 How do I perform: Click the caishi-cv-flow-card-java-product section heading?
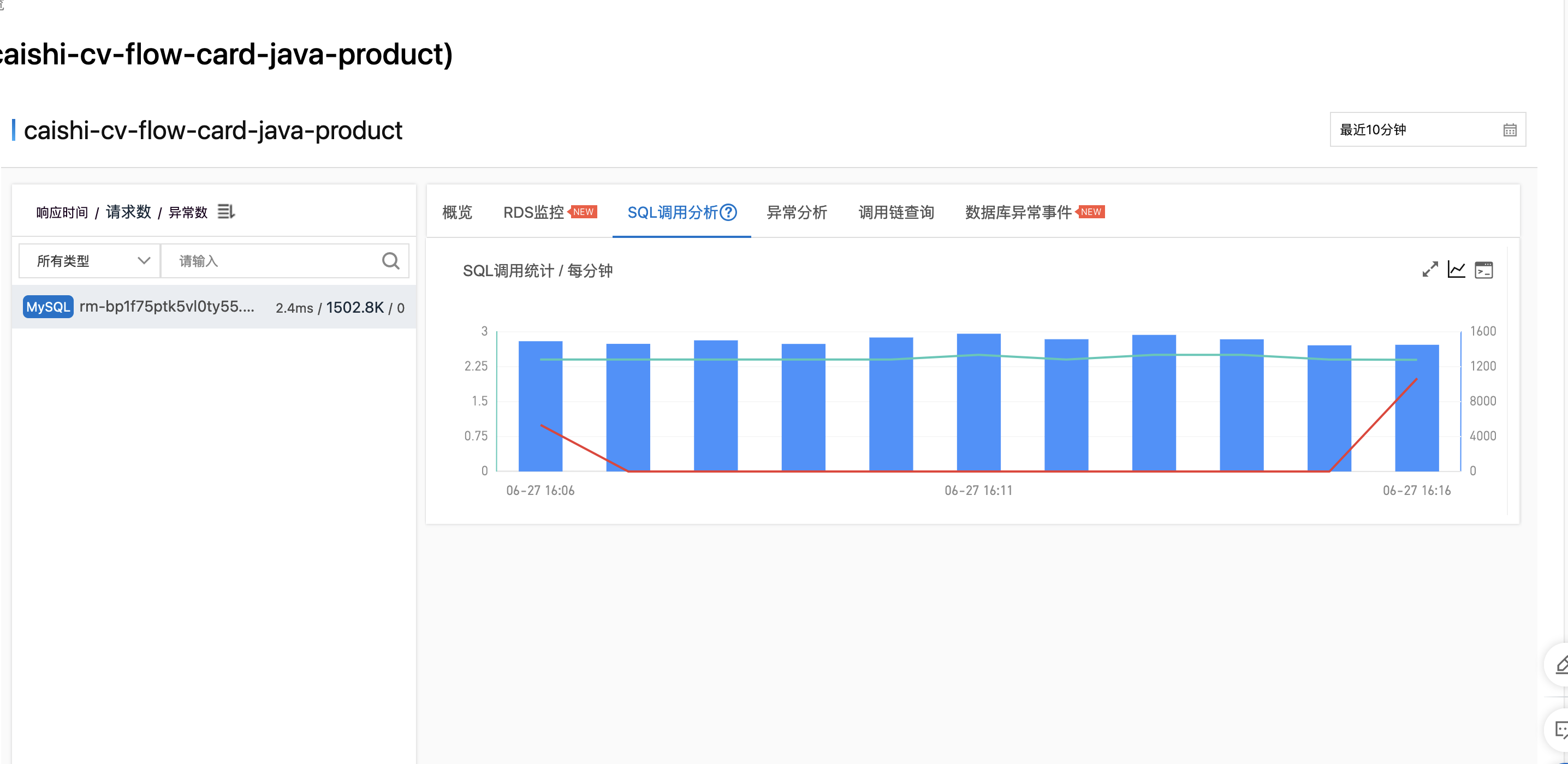(x=213, y=130)
